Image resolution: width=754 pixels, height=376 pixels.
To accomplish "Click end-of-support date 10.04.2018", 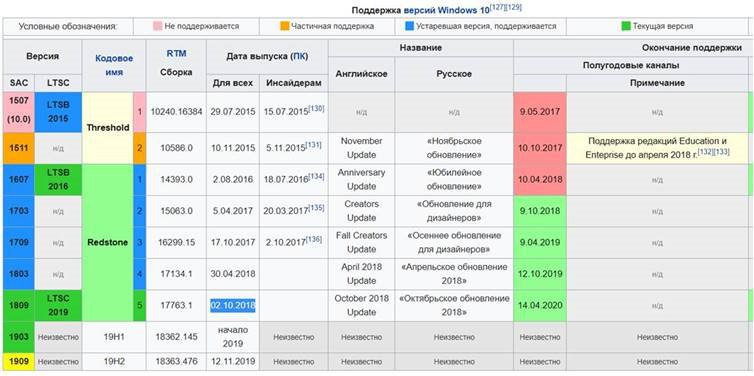I will [x=540, y=179].
